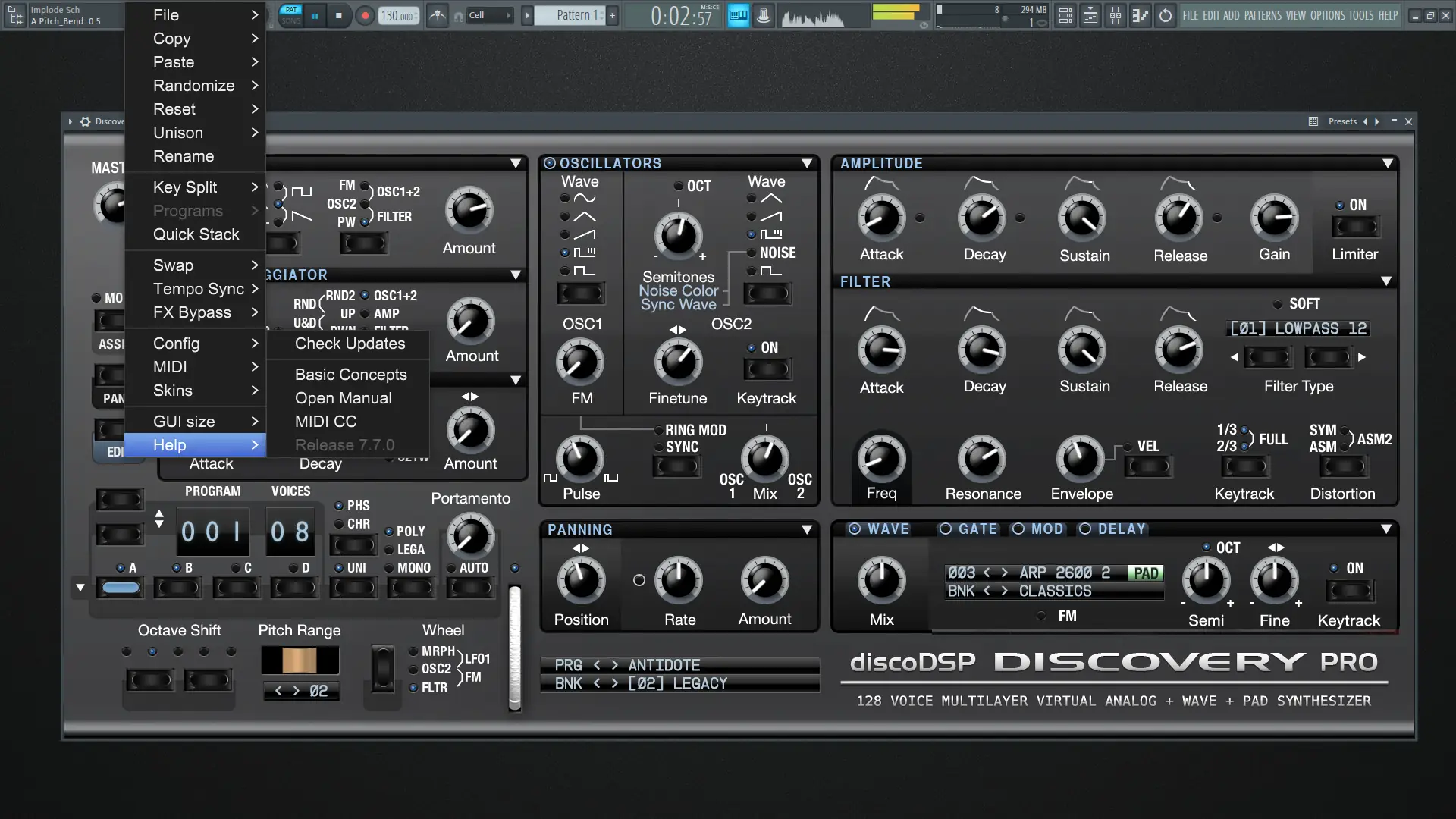Image resolution: width=1456 pixels, height=819 pixels.
Task: Toggle the amplitude Limiter ON switch
Action: 1355,226
